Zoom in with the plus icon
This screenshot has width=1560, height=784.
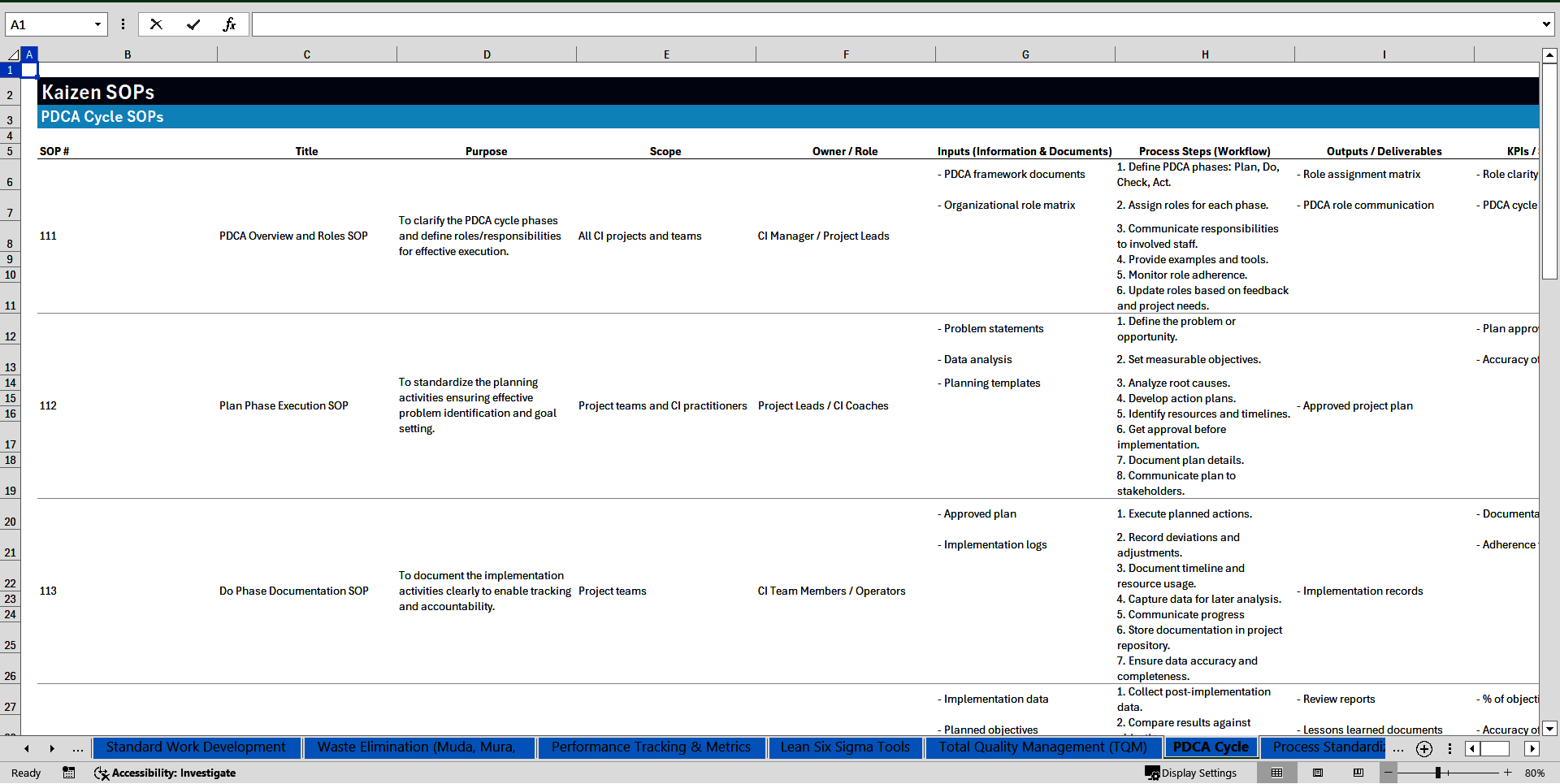tap(1507, 773)
